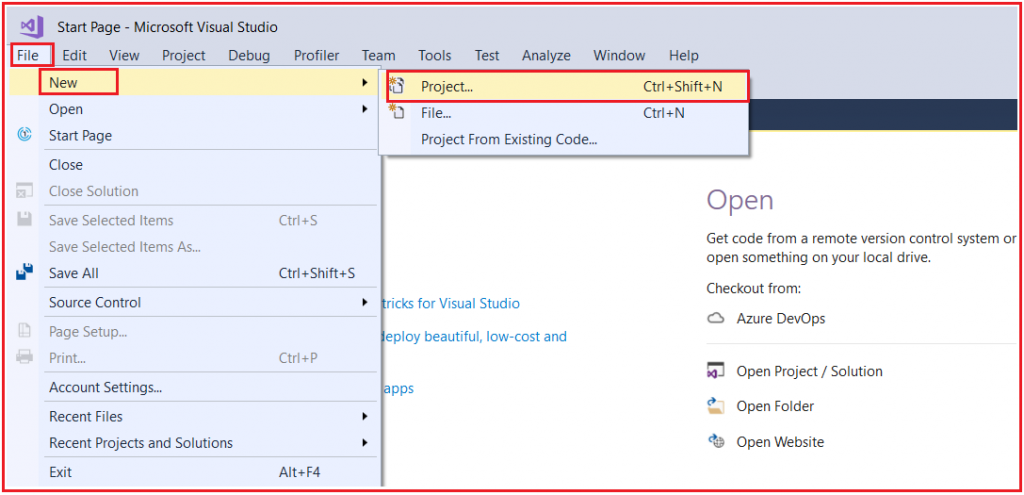Click the Start Page globe icon

coord(24,135)
